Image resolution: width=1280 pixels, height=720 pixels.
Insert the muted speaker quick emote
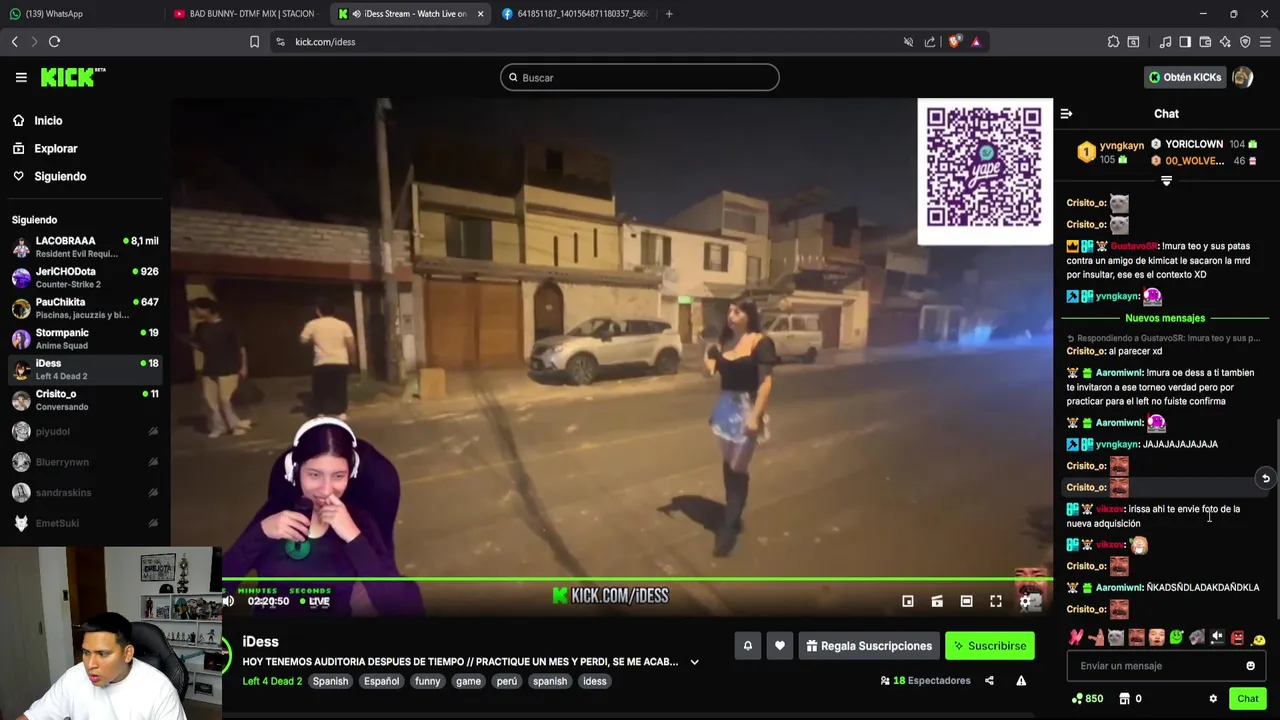(1217, 638)
